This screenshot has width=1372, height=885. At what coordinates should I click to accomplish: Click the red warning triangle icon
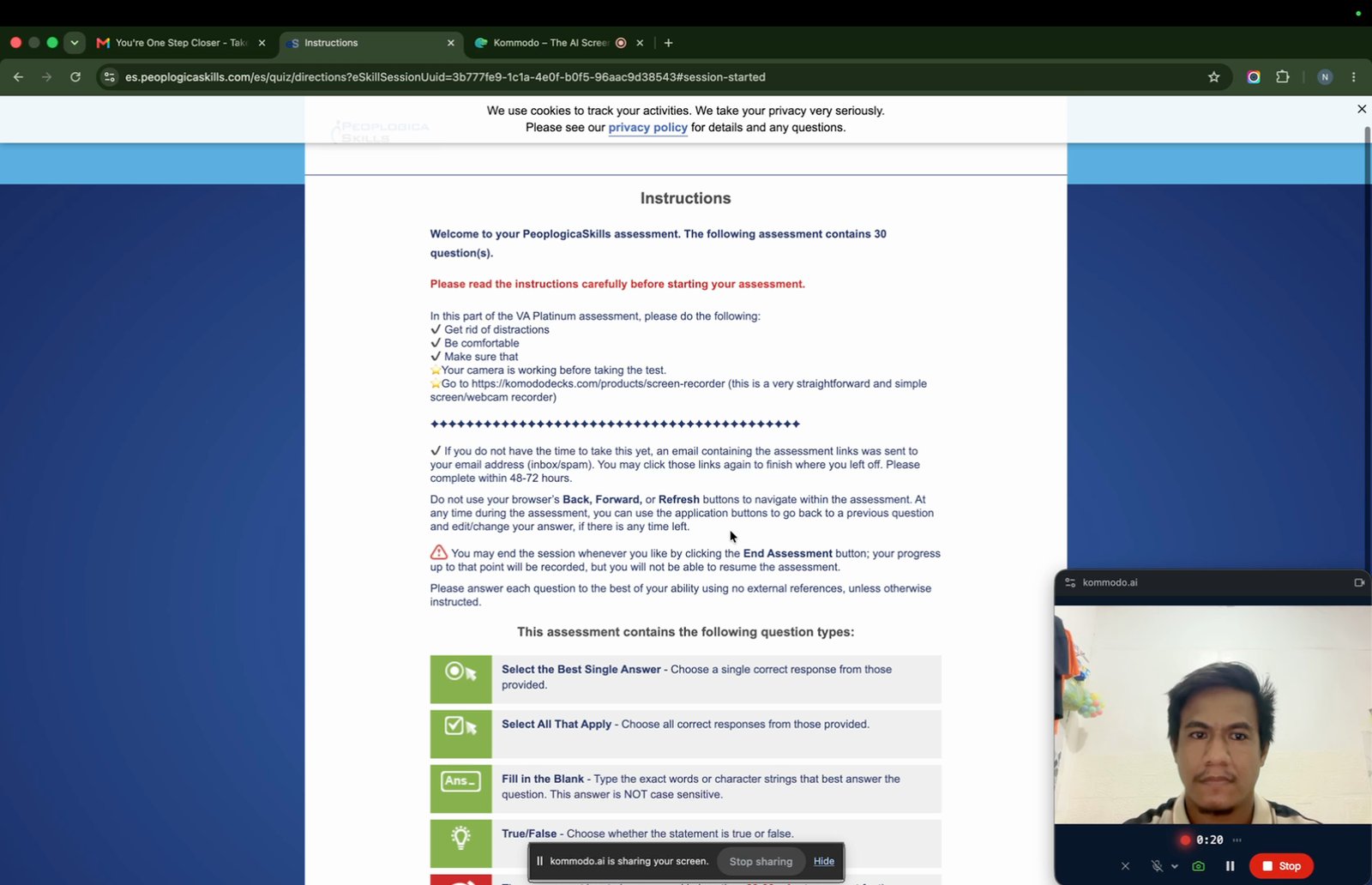(439, 552)
